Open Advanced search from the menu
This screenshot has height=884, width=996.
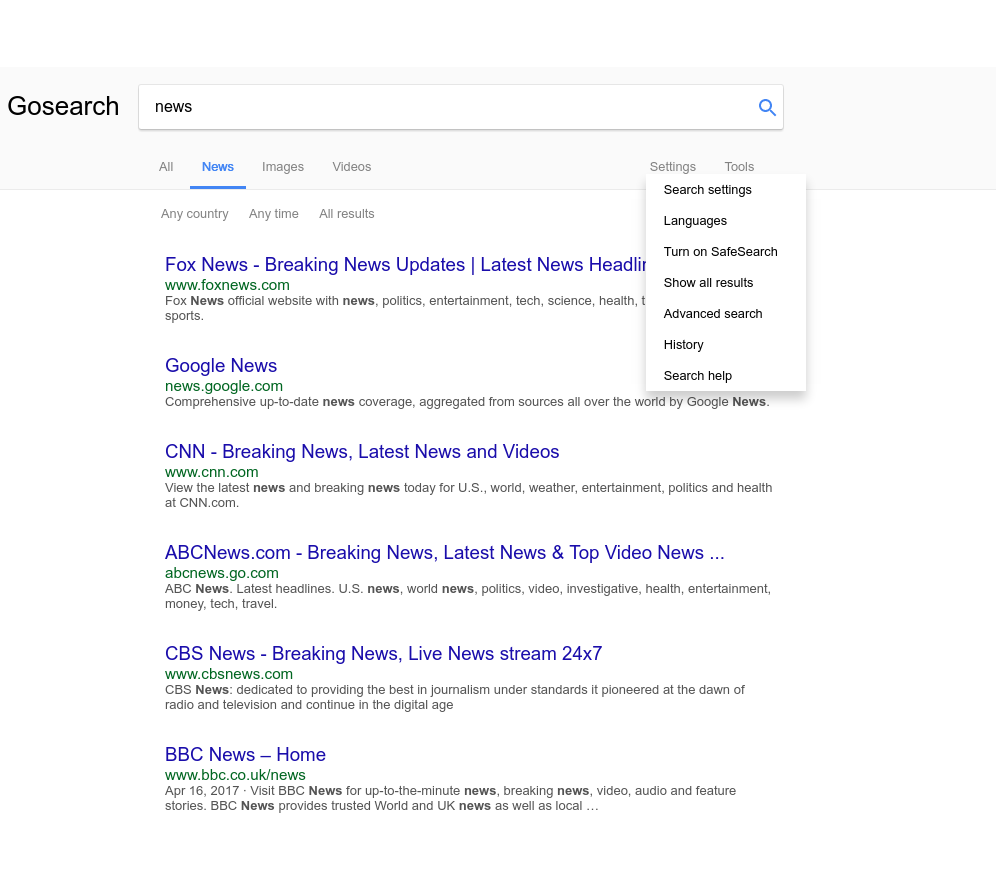[x=726, y=314]
